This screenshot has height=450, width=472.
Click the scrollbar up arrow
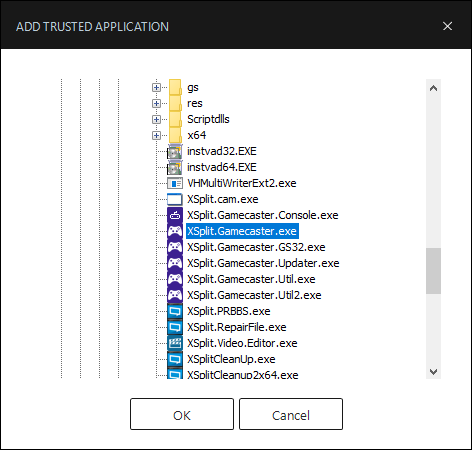coord(433,88)
